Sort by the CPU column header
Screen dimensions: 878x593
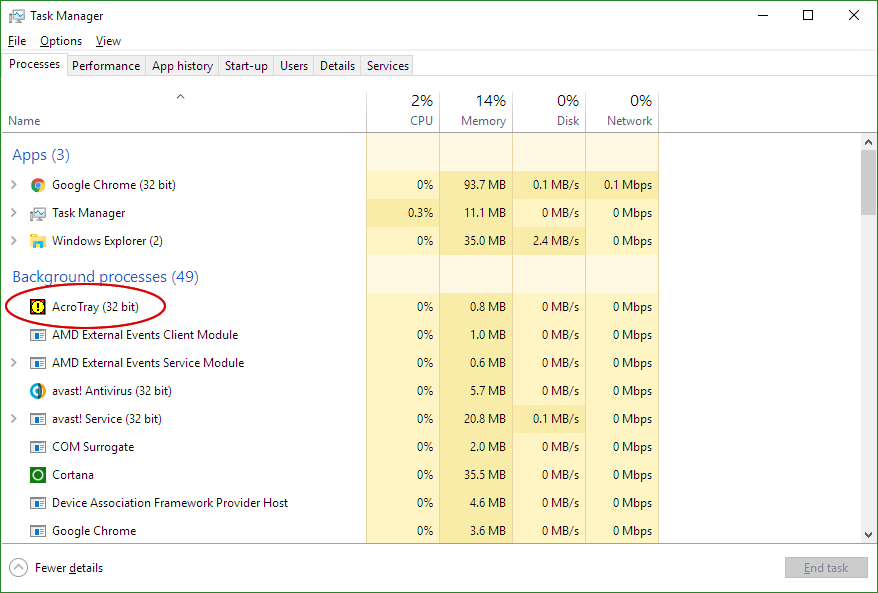pos(403,111)
